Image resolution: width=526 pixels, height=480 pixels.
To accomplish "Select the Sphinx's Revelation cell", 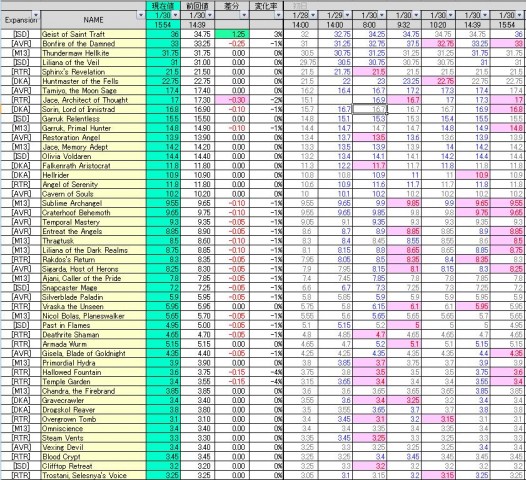I will click(93, 71).
